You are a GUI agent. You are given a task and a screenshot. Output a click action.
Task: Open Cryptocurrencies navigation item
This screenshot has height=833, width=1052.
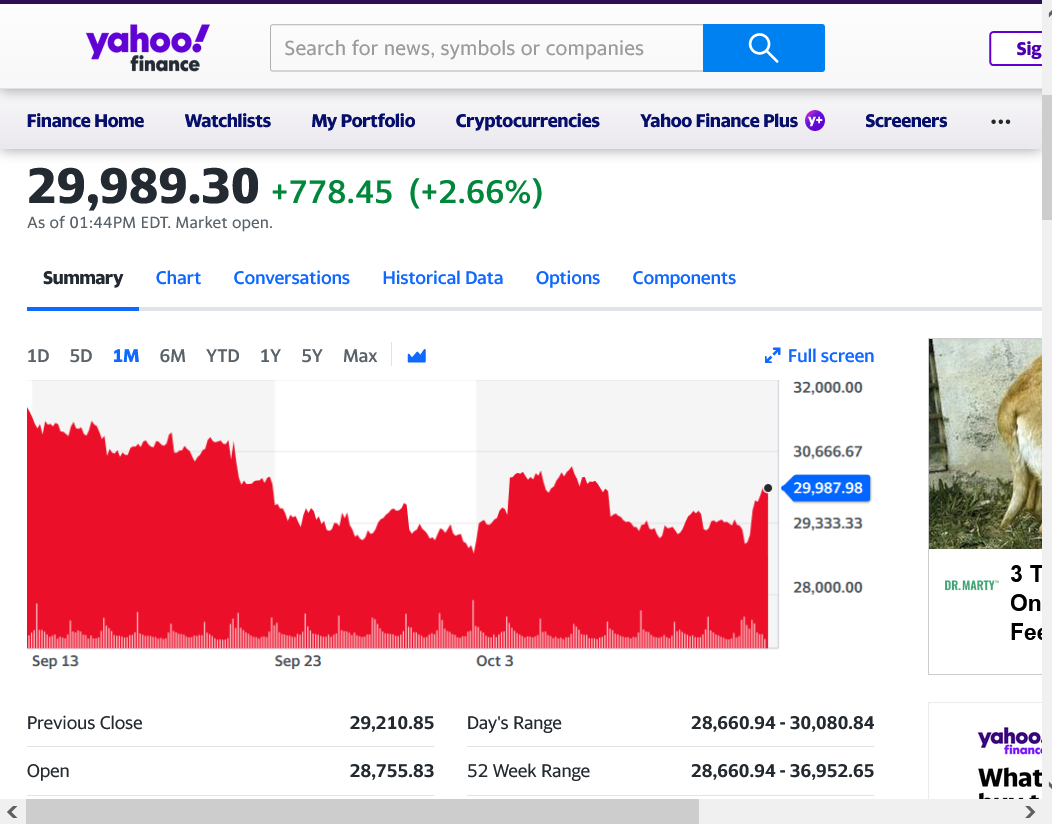point(527,121)
